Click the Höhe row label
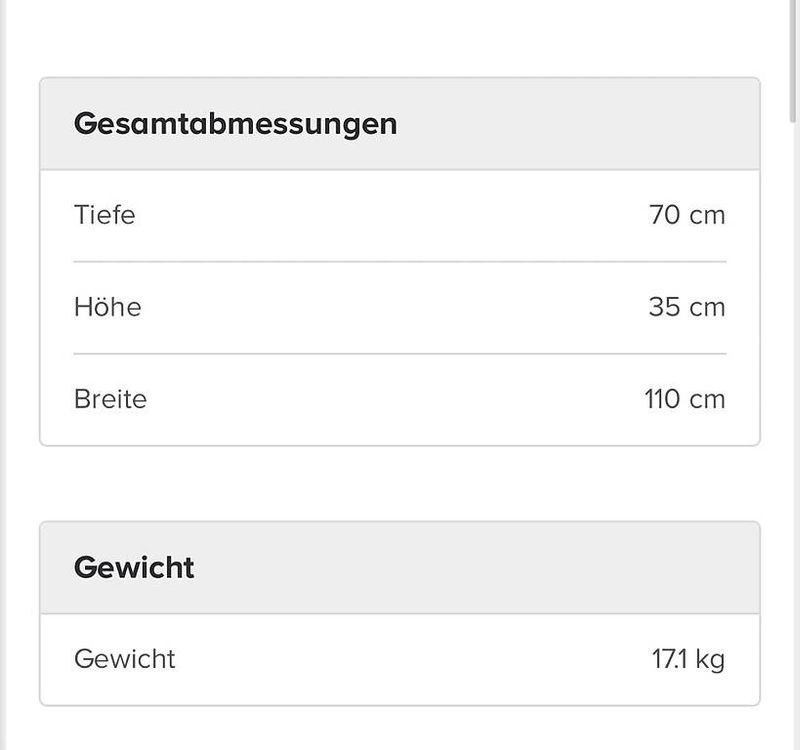 pos(108,307)
